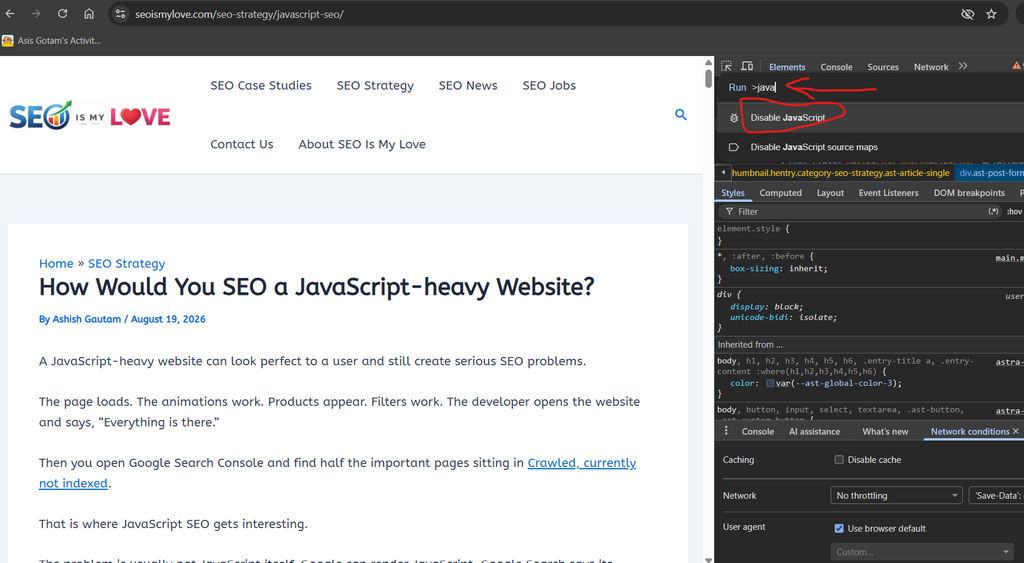This screenshot has height=563, width=1024.
Task: Run the Disable JavaScript command
Action: point(871,118)
